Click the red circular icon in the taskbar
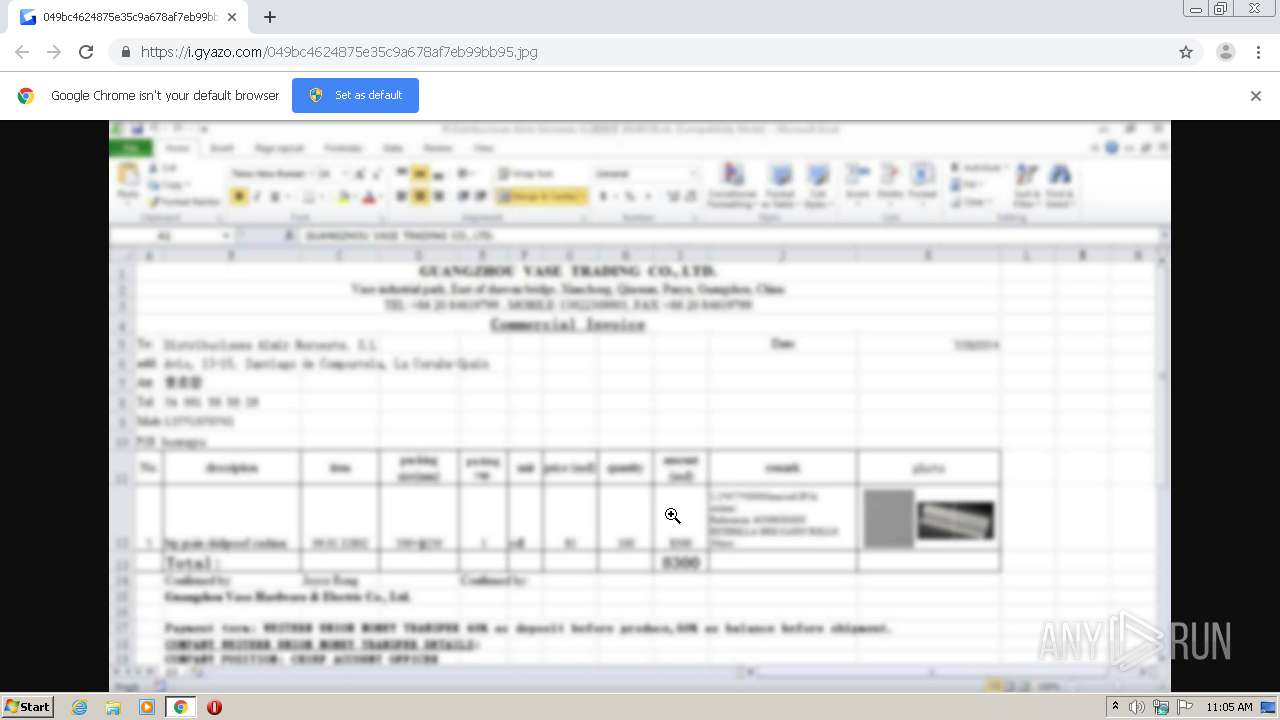Image resolution: width=1280 pixels, height=720 pixels. (x=214, y=707)
